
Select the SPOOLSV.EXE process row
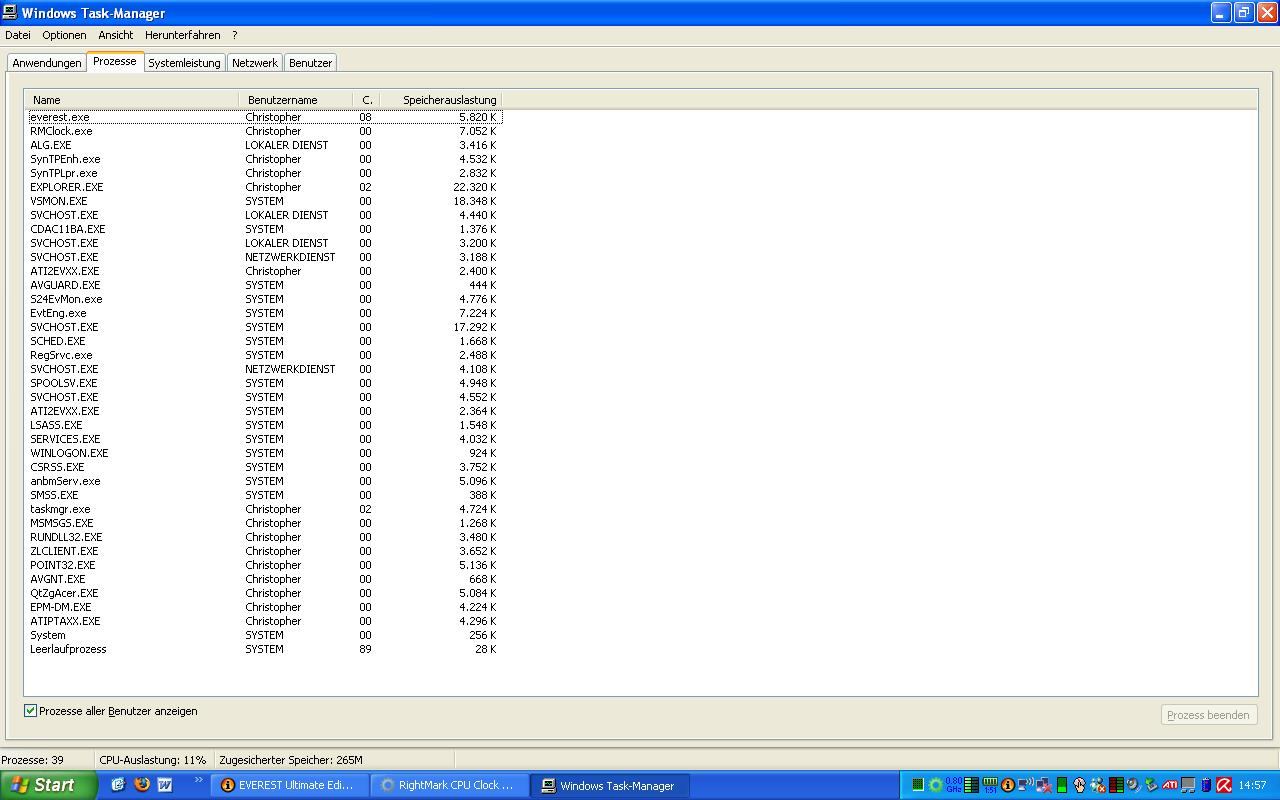[x=264, y=383]
